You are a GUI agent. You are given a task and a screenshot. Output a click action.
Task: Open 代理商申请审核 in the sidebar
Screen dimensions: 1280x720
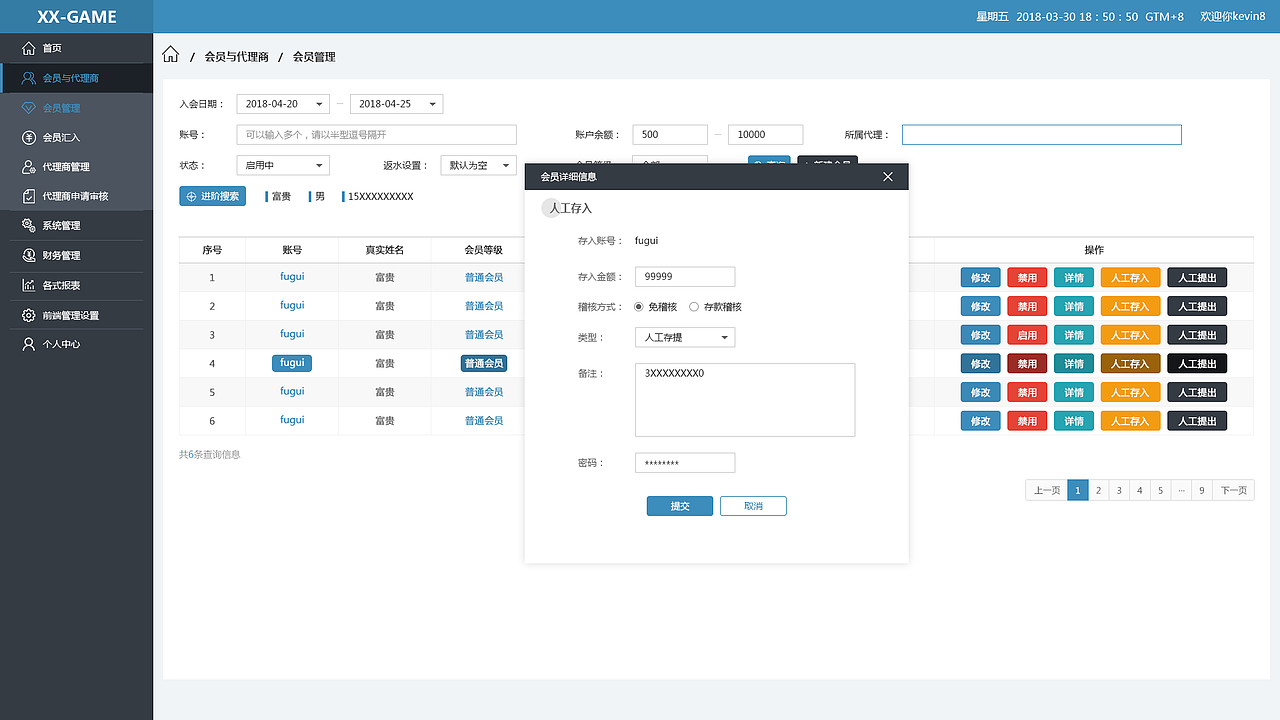click(x=77, y=196)
